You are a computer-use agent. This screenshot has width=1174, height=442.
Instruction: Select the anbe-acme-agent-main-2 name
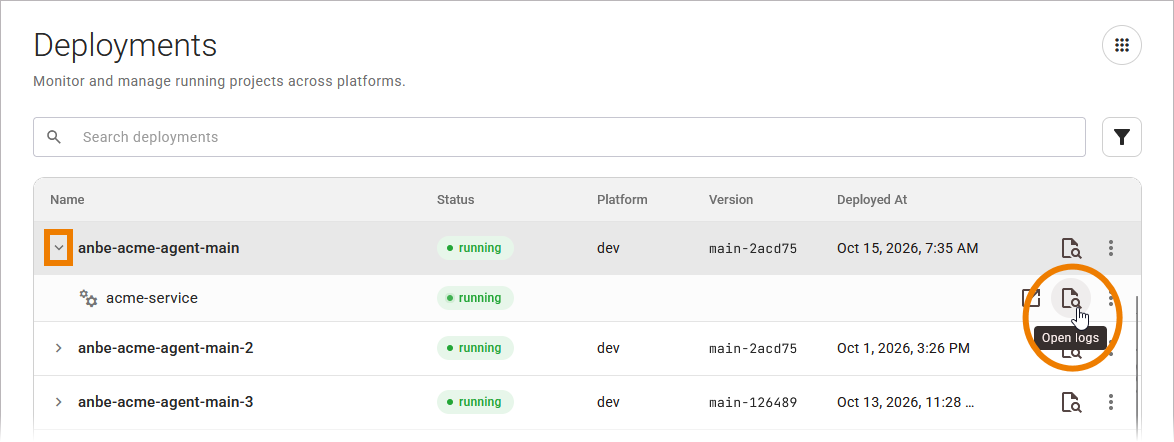pos(165,348)
